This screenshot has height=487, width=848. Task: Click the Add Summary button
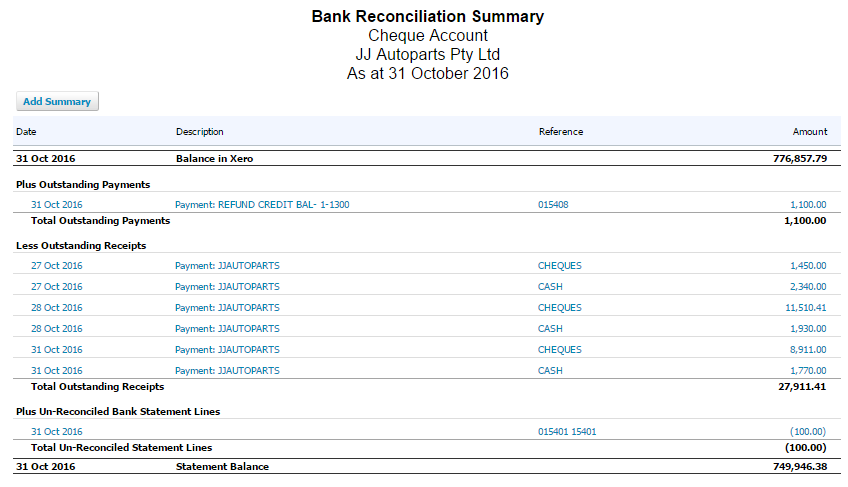coord(57,101)
